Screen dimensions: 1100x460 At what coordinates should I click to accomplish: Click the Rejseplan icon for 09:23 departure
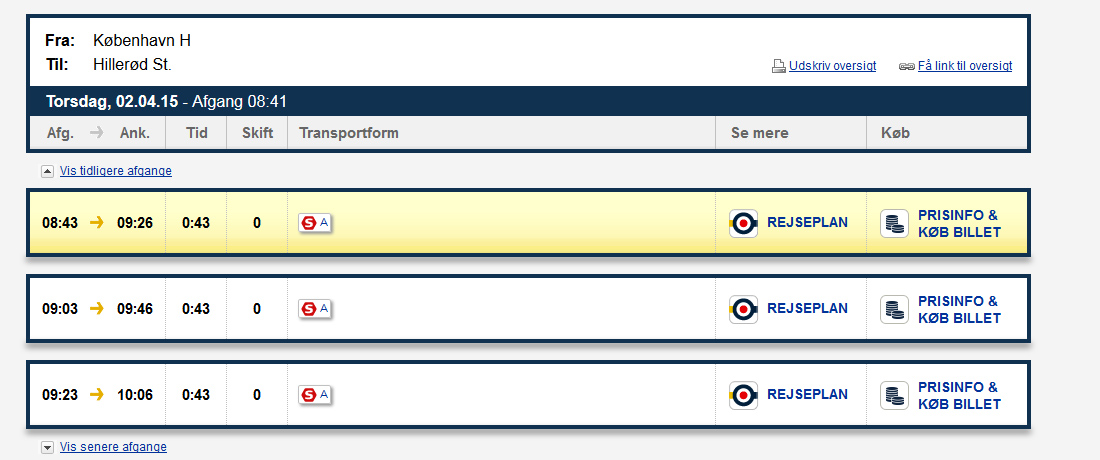pyautogui.click(x=744, y=395)
